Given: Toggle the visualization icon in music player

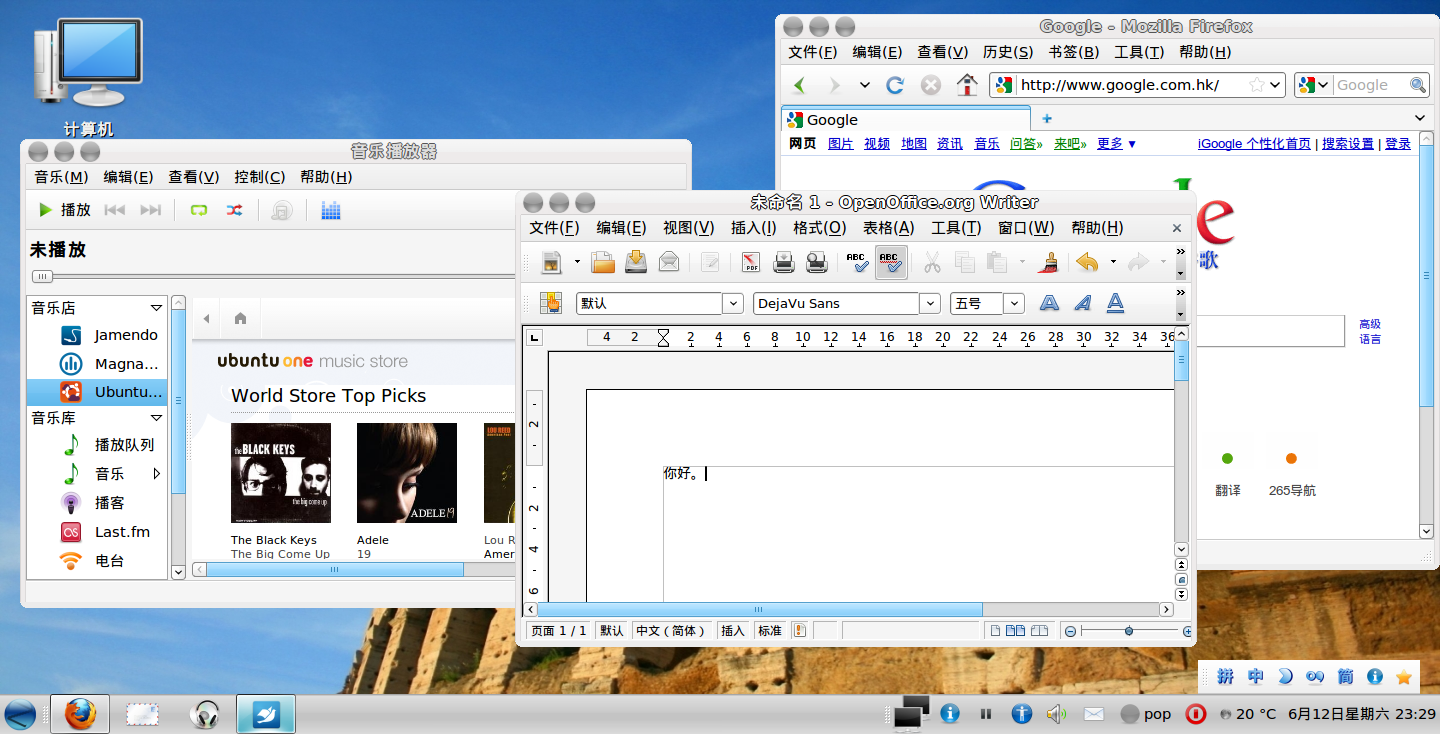Looking at the screenshot, I should click(331, 210).
